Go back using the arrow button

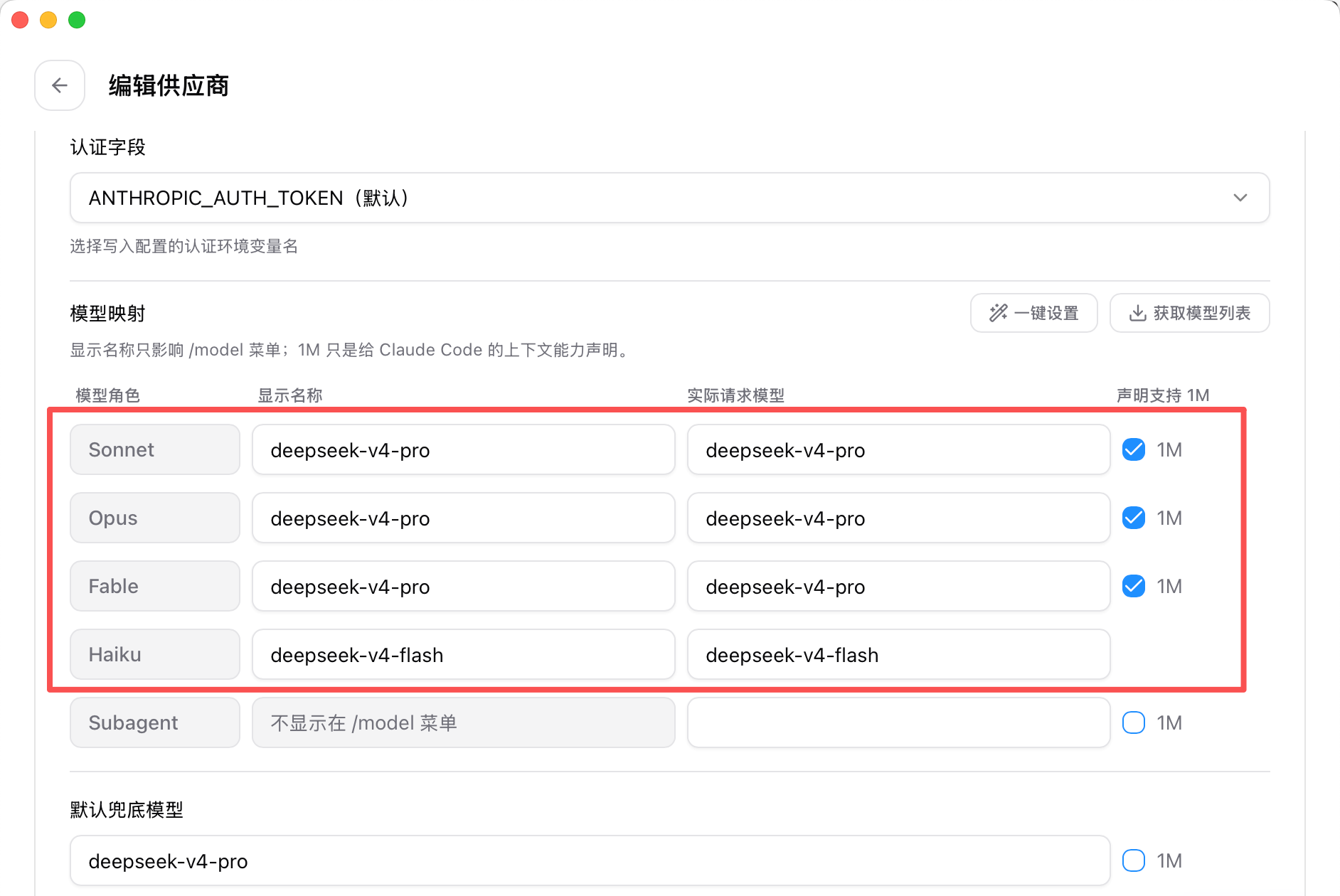pyautogui.click(x=60, y=85)
